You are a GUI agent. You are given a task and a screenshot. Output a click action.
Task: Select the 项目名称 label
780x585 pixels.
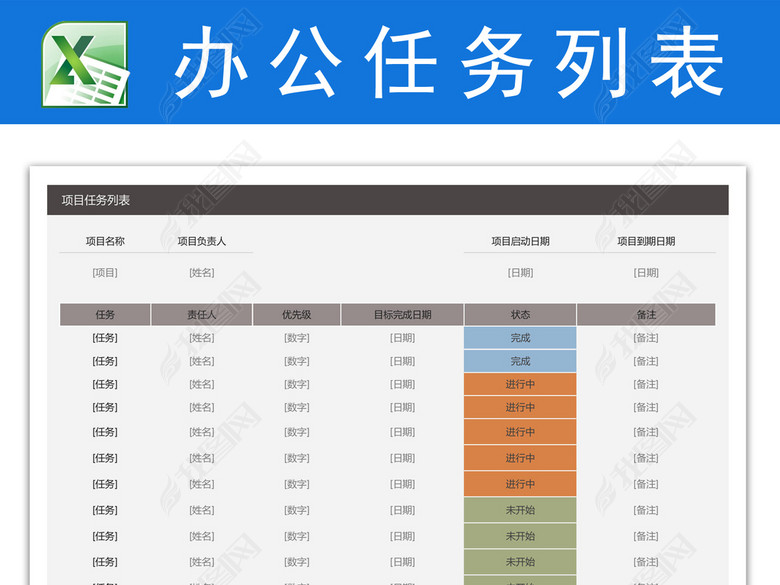click(x=105, y=241)
